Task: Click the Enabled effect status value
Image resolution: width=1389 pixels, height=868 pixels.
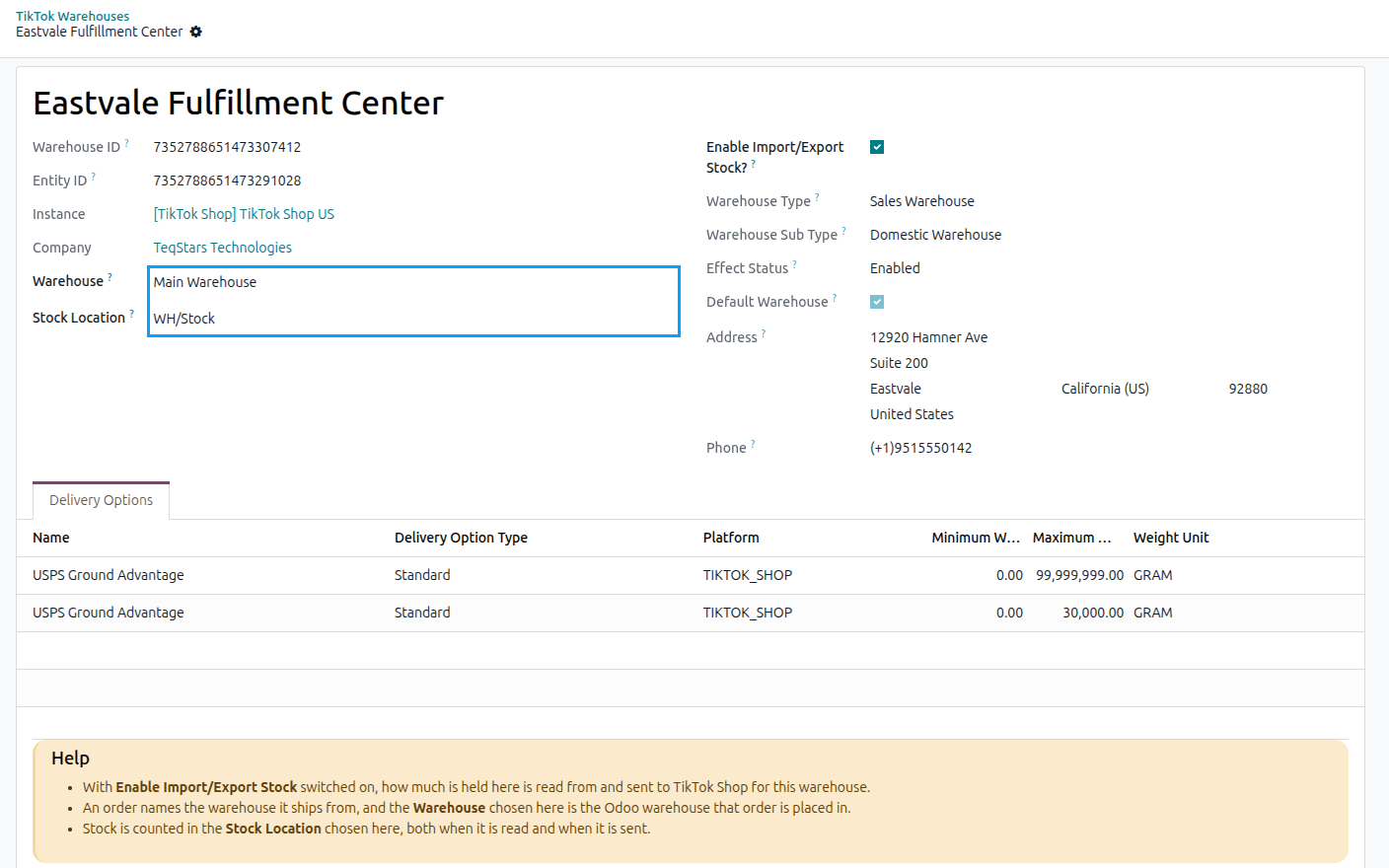Action: click(895, 268)
